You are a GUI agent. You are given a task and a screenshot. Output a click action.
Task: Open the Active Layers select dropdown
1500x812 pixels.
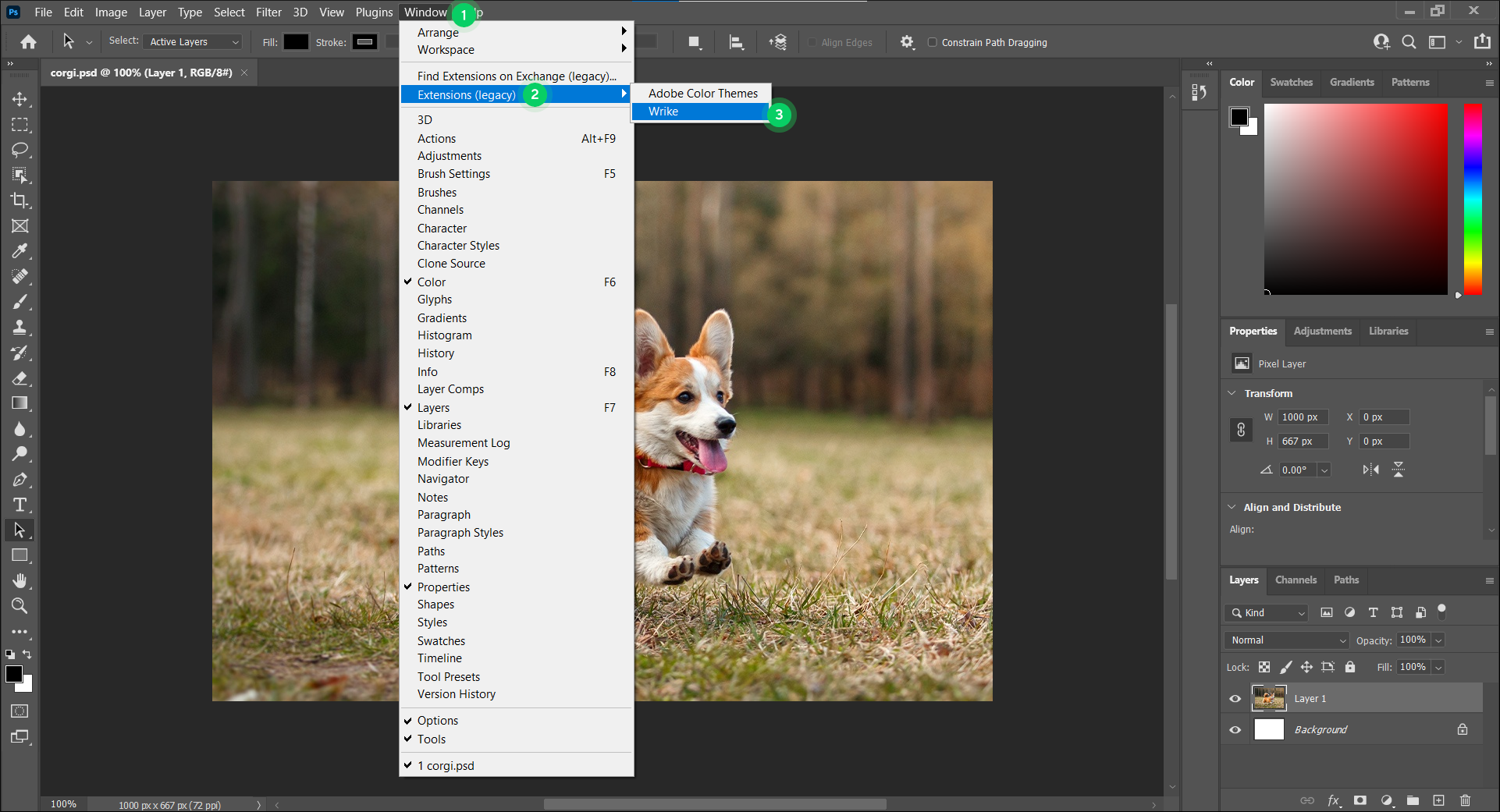(x=192, y=41)
